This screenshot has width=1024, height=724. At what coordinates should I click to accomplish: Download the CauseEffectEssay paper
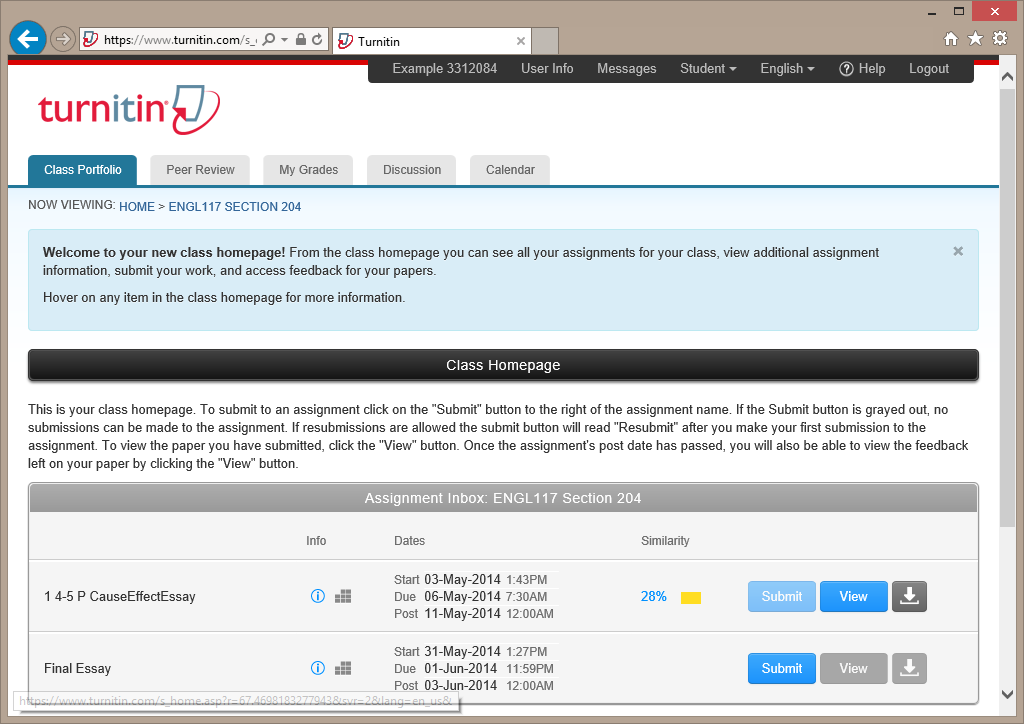click(909, 596)
